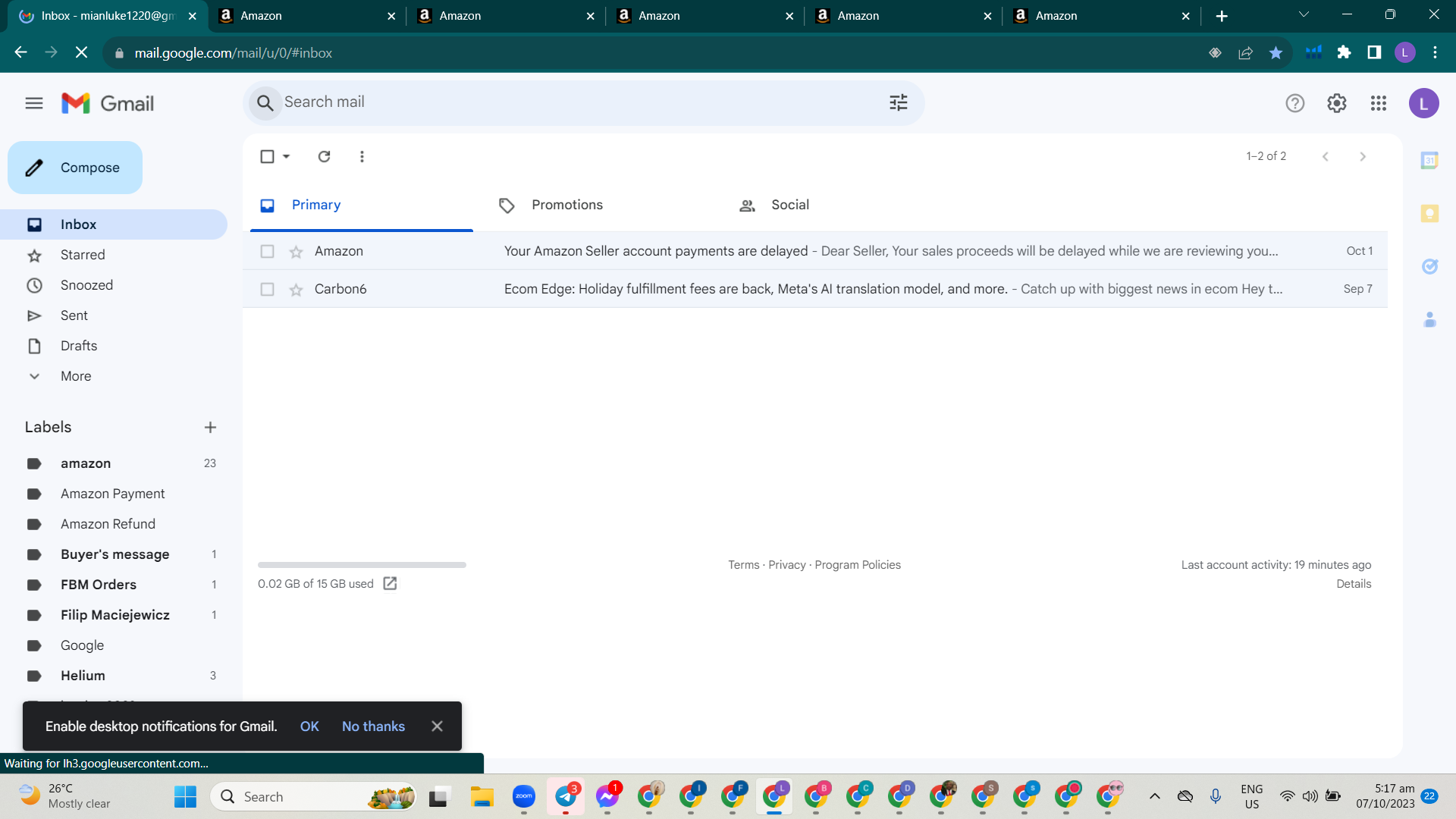Screen dimensions: 1456x819
Task: Open the Program Policies link
Action: (858, 565)
